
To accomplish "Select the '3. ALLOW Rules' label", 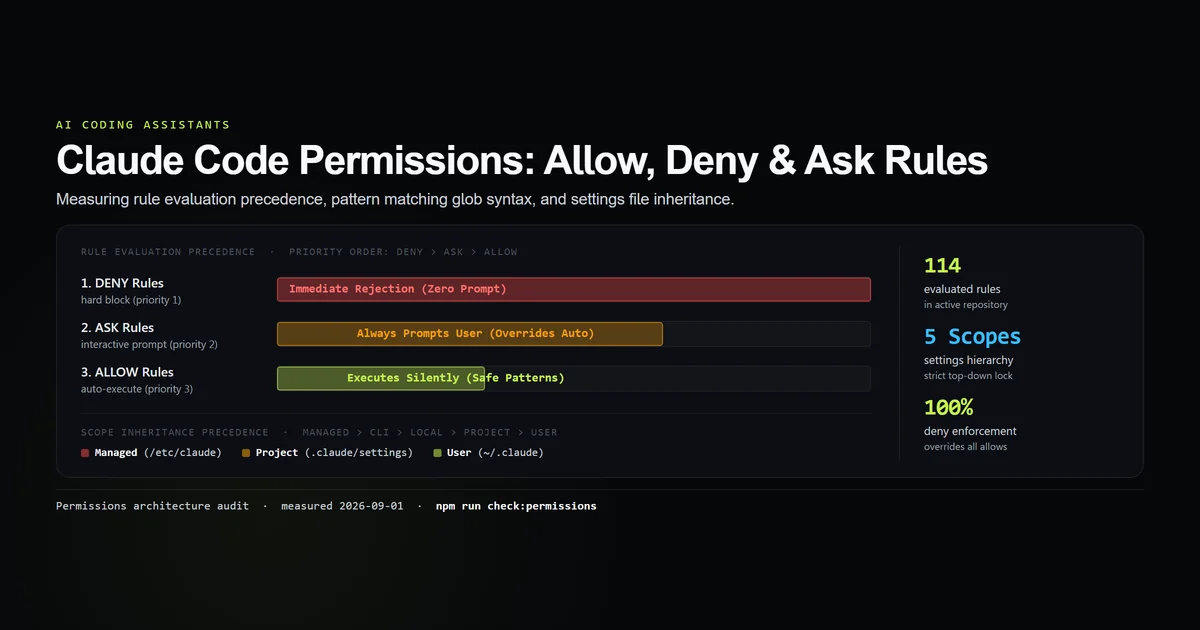I will [x=127, y=372].
